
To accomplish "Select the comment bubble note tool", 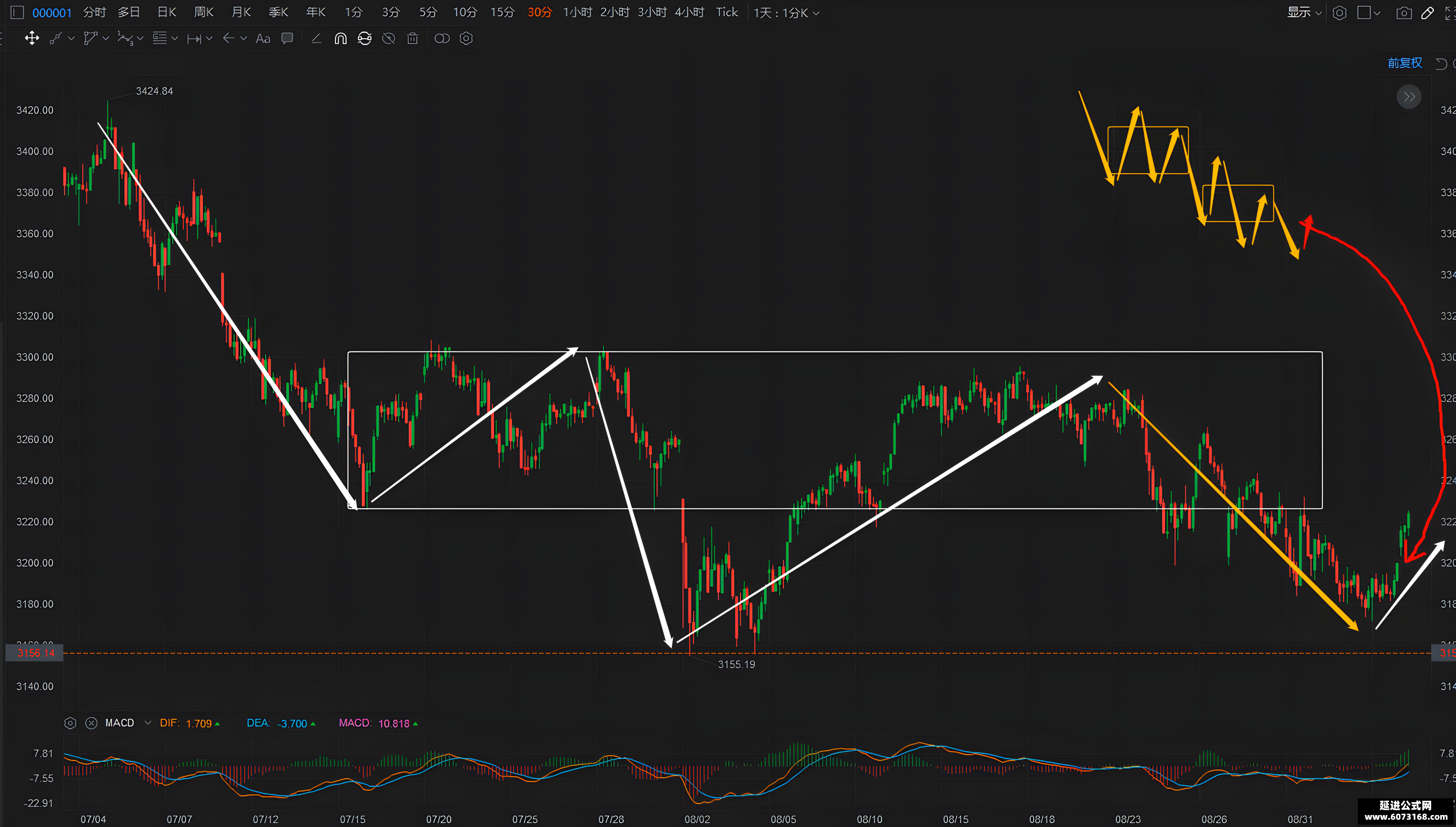I will [x=287, y=39].
